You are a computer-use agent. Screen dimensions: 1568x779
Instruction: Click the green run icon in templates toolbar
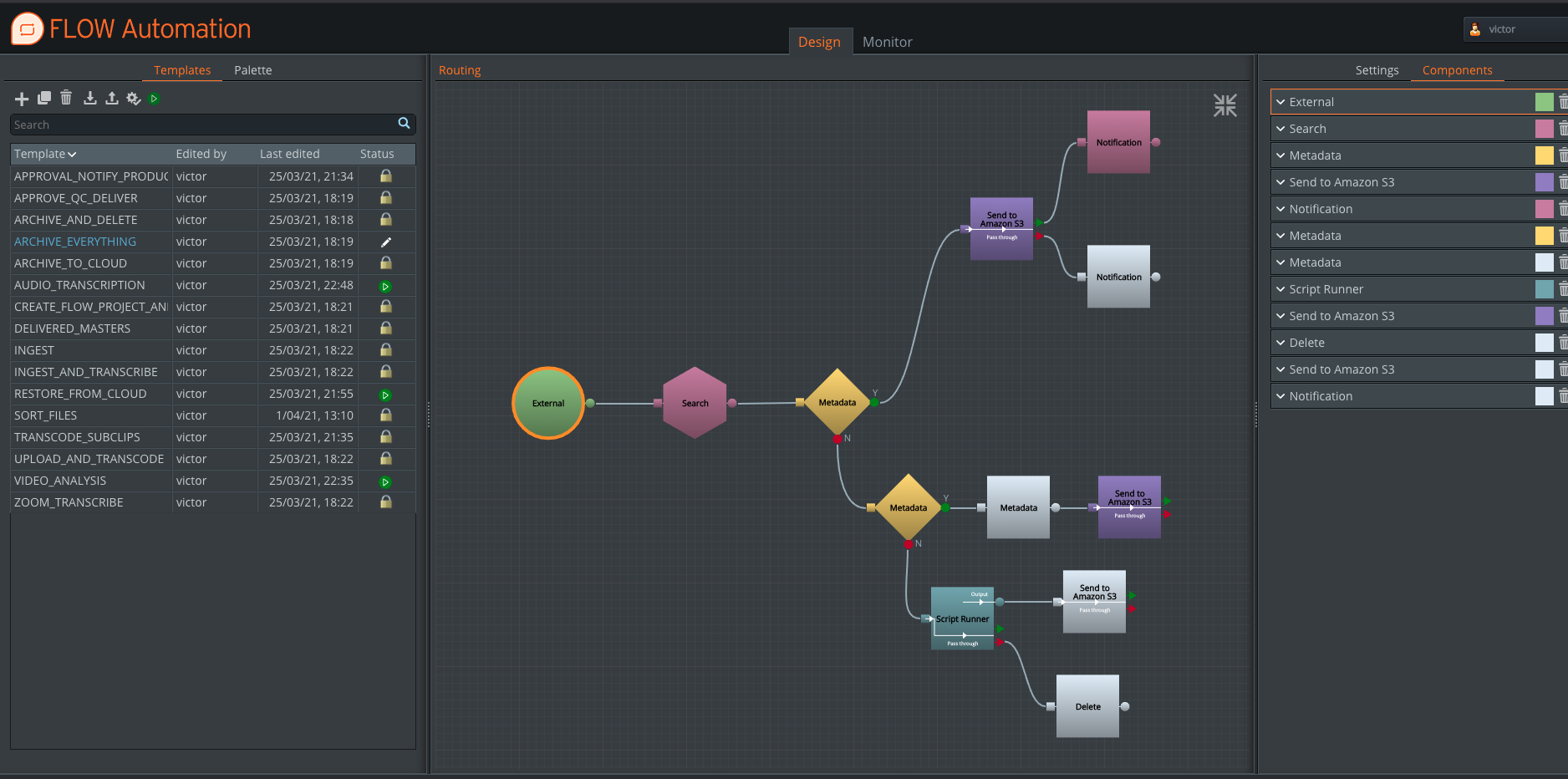point(154,99)
